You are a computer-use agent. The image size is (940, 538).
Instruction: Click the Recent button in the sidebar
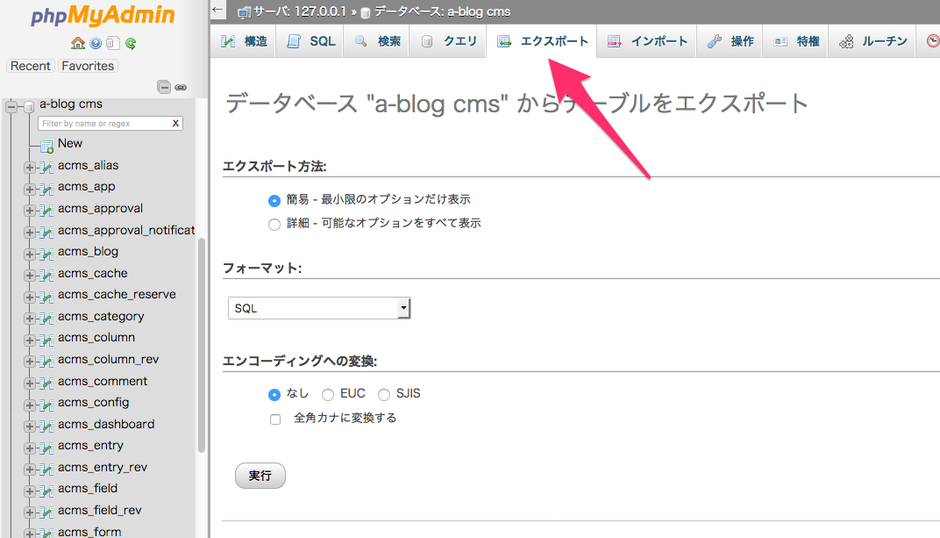(x=30, y=66)
